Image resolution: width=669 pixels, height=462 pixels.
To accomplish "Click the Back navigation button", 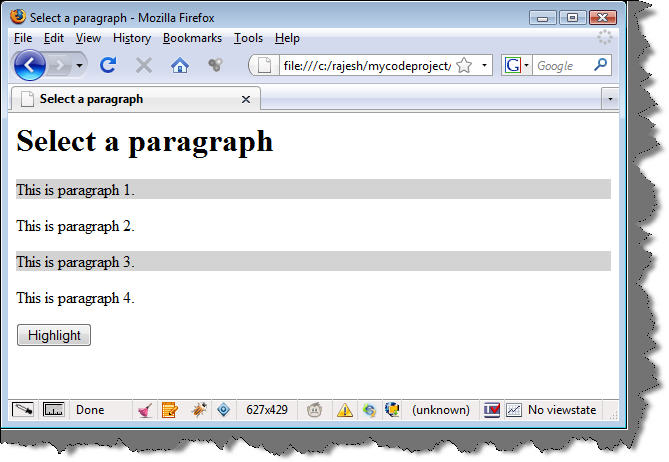I will (29, 65).
